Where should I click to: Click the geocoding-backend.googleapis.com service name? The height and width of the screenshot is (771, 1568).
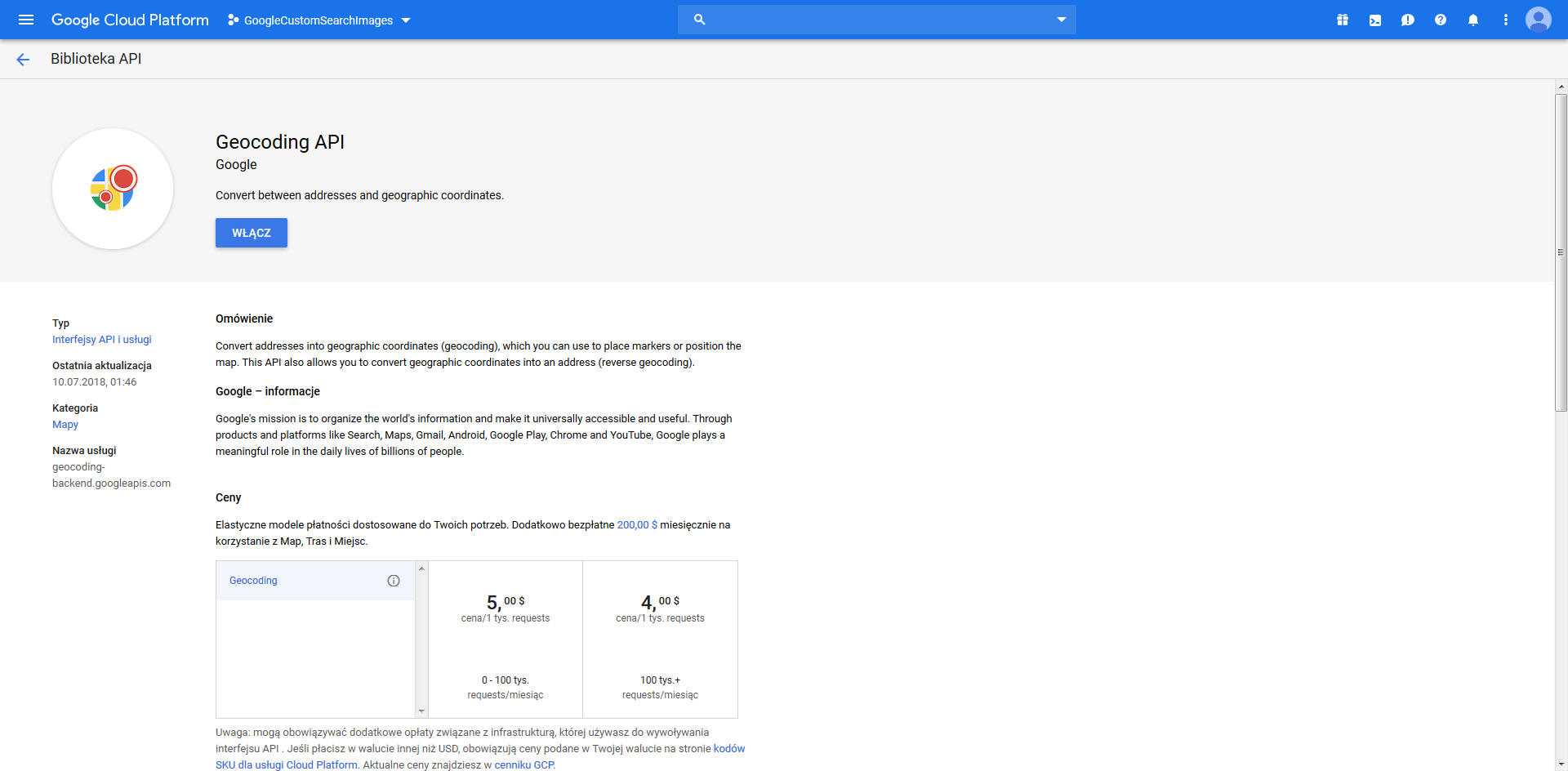coord(112,475)
